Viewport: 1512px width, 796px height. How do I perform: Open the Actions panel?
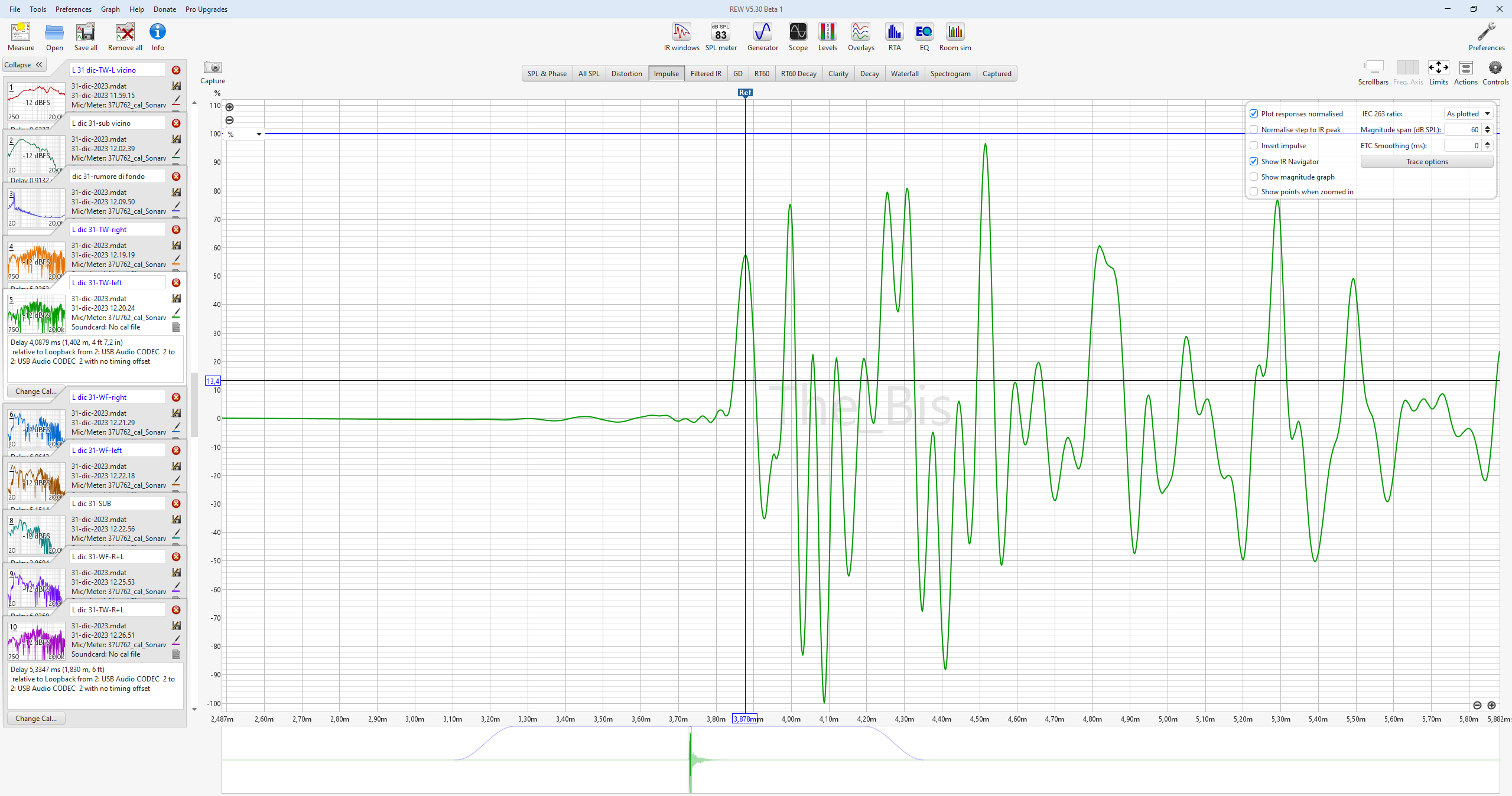(1465, 73)
